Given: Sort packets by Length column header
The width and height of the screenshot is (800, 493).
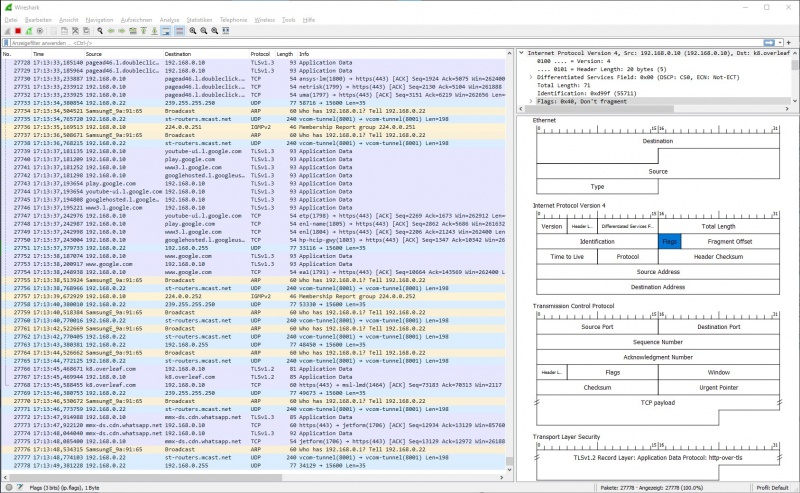Looking at the screenshot, I should (285, 54).
